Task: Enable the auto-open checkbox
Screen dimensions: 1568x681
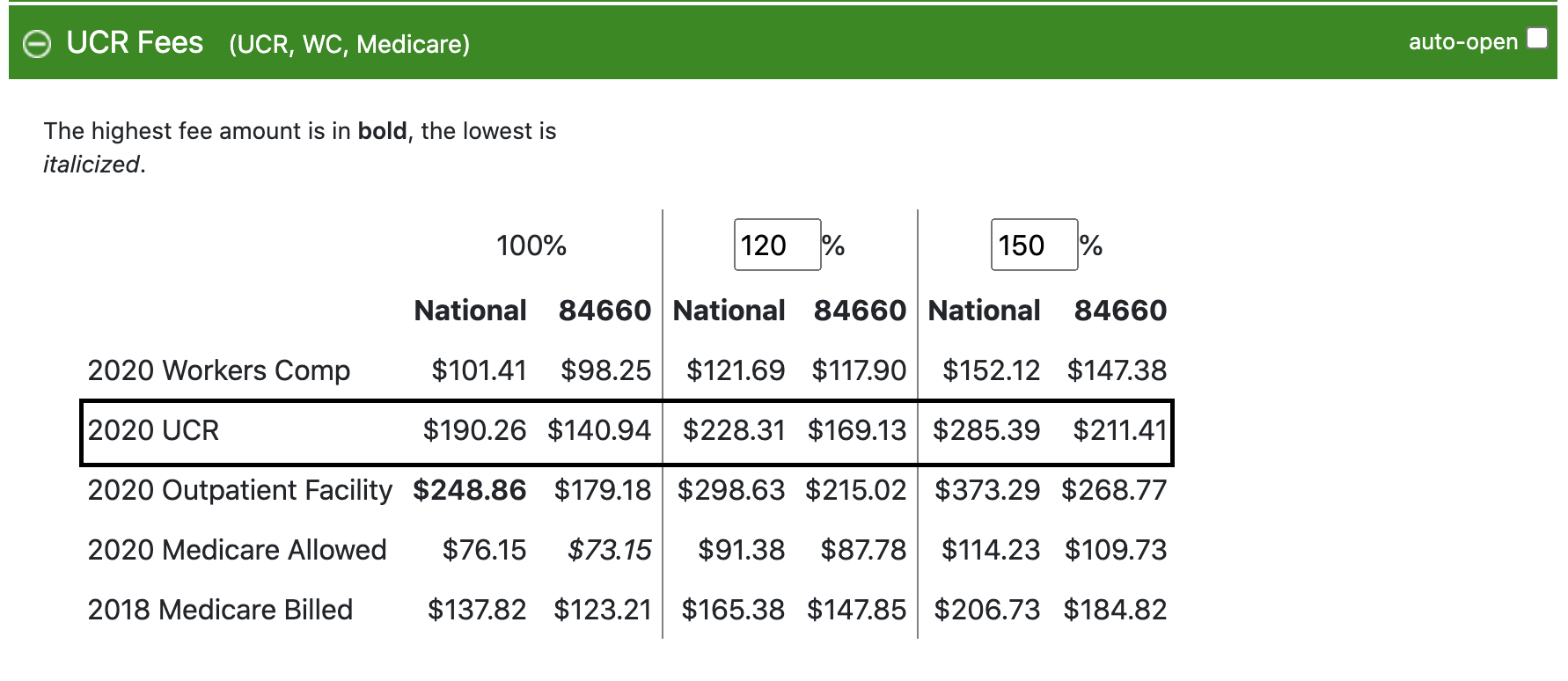Action: (x=1536, y=38)
